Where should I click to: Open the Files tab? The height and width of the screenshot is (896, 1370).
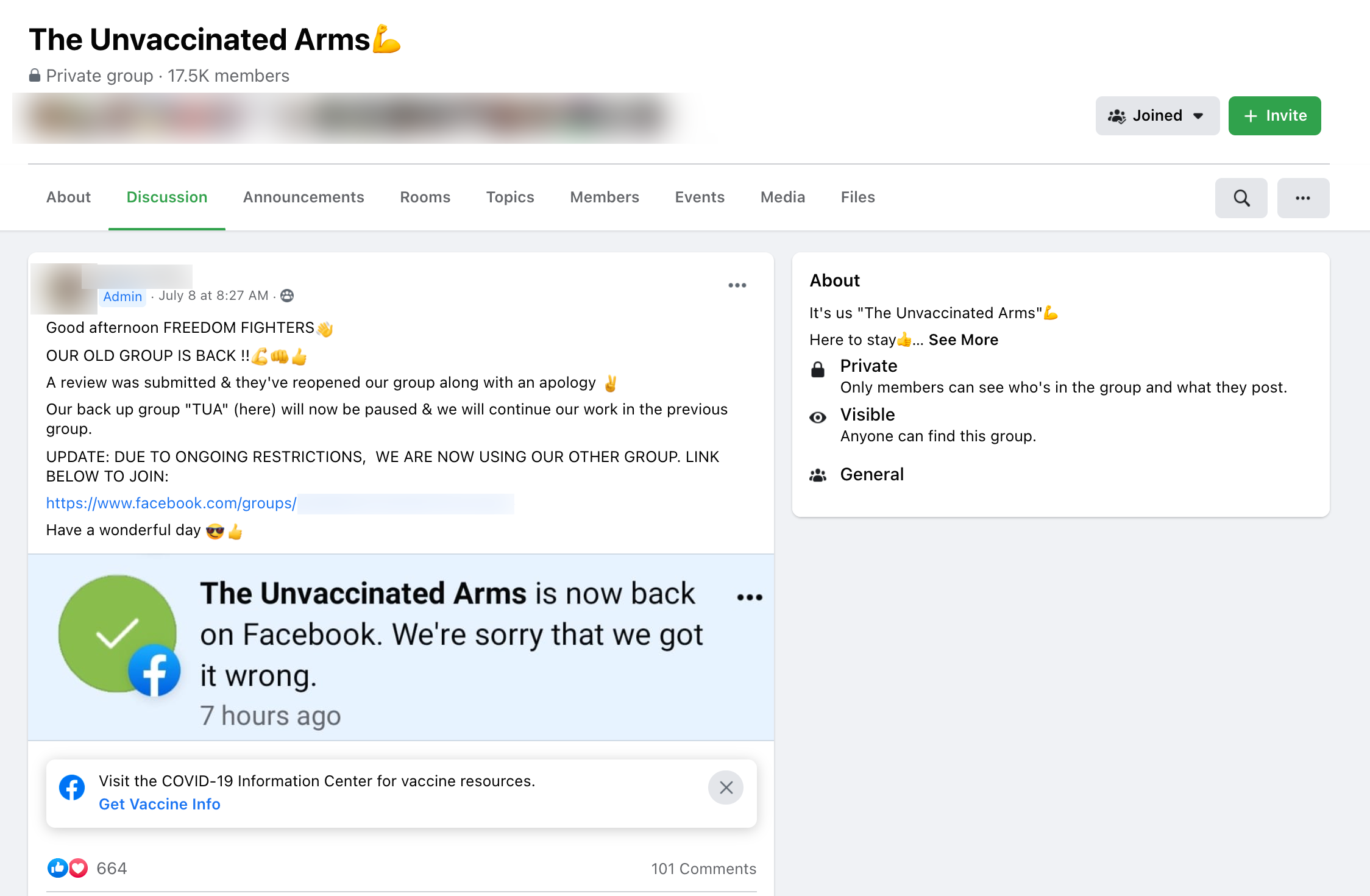[857, 197]
